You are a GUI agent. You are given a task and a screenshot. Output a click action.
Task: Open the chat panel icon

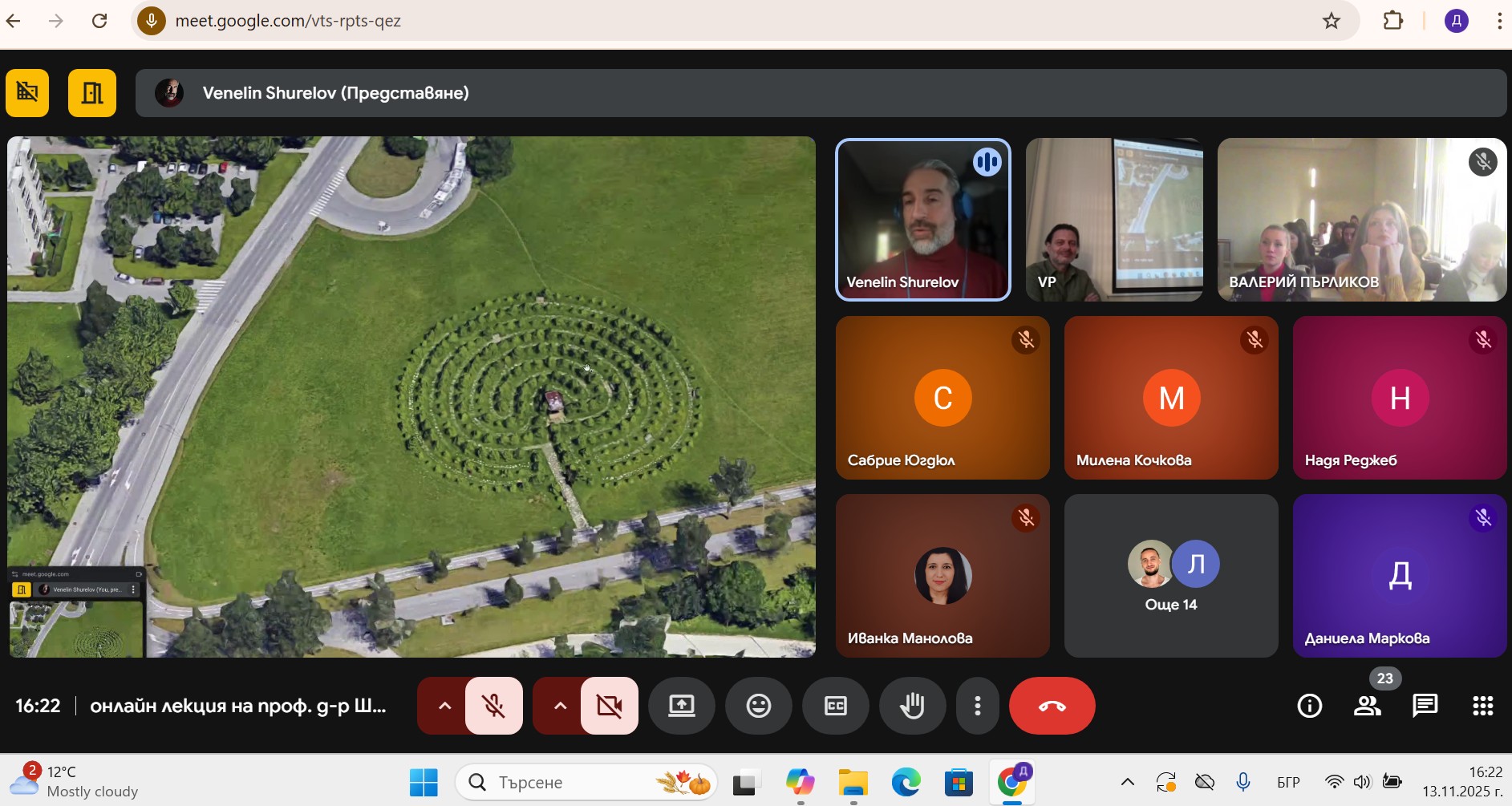pyautogui.click(x=1425, y=706)
